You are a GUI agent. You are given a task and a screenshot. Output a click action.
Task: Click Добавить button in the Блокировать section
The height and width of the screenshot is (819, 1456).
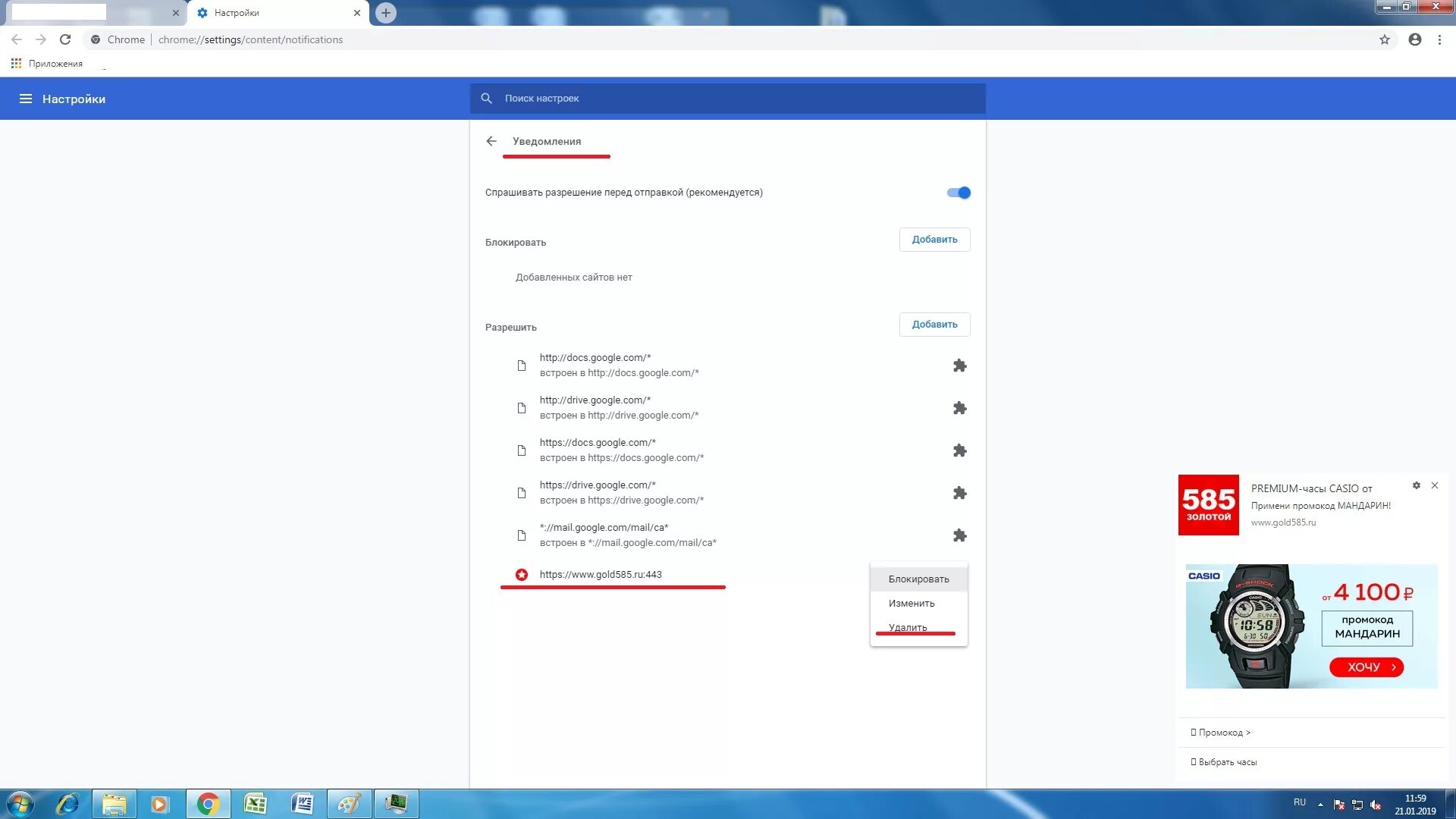coord(934,239)
